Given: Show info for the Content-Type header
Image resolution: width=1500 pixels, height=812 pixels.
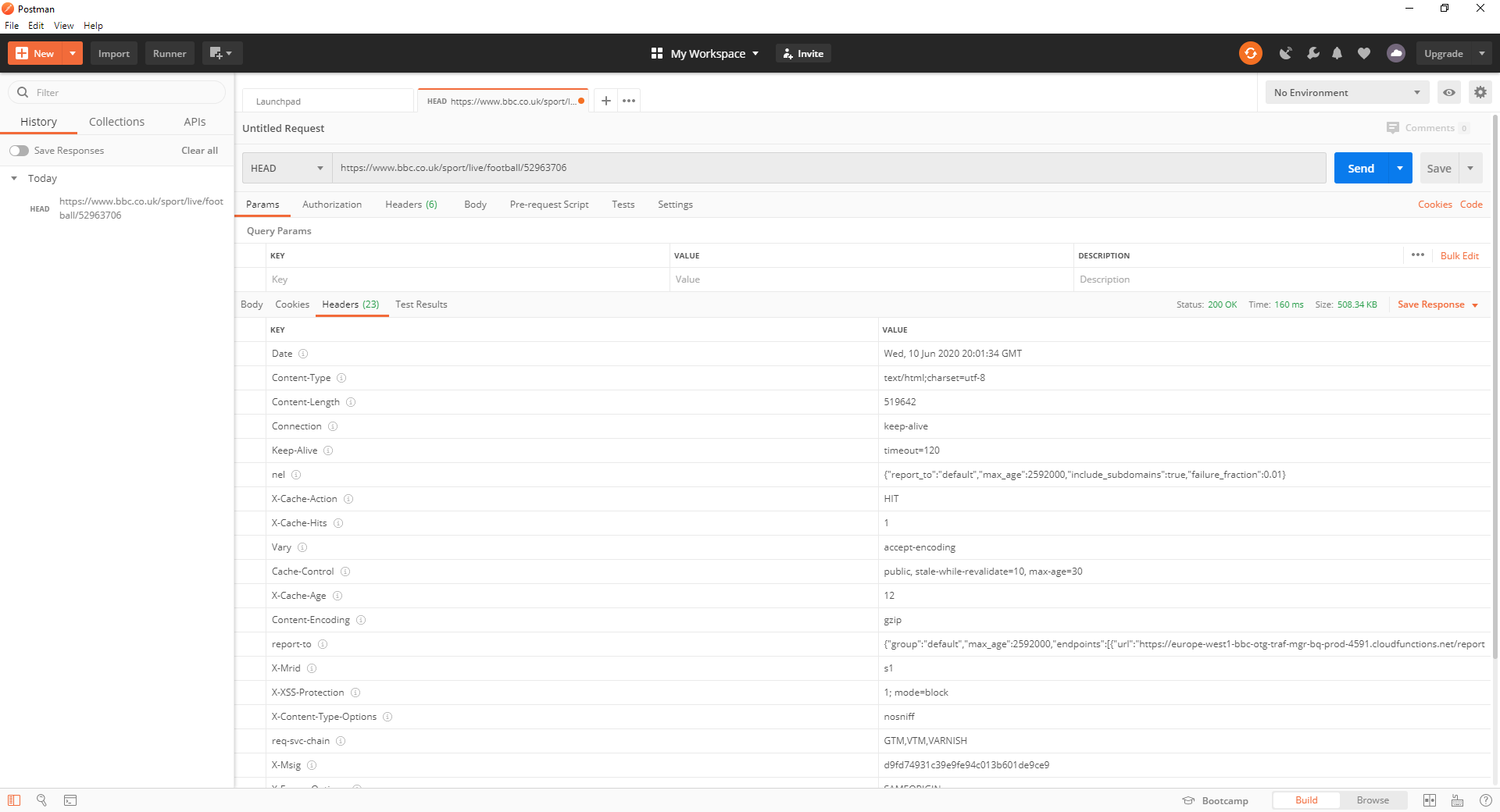Looking at the screenshot, I should coord(341,378).
